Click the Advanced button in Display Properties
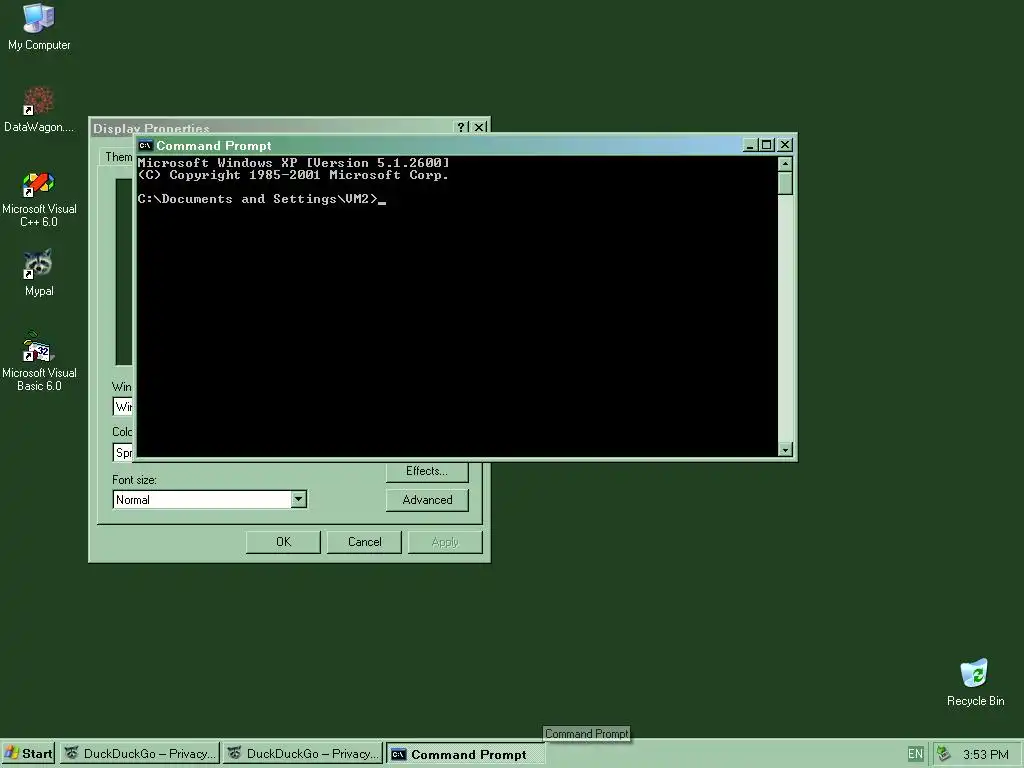Viewport: 1024px width, 768px height. click(427, 500)
